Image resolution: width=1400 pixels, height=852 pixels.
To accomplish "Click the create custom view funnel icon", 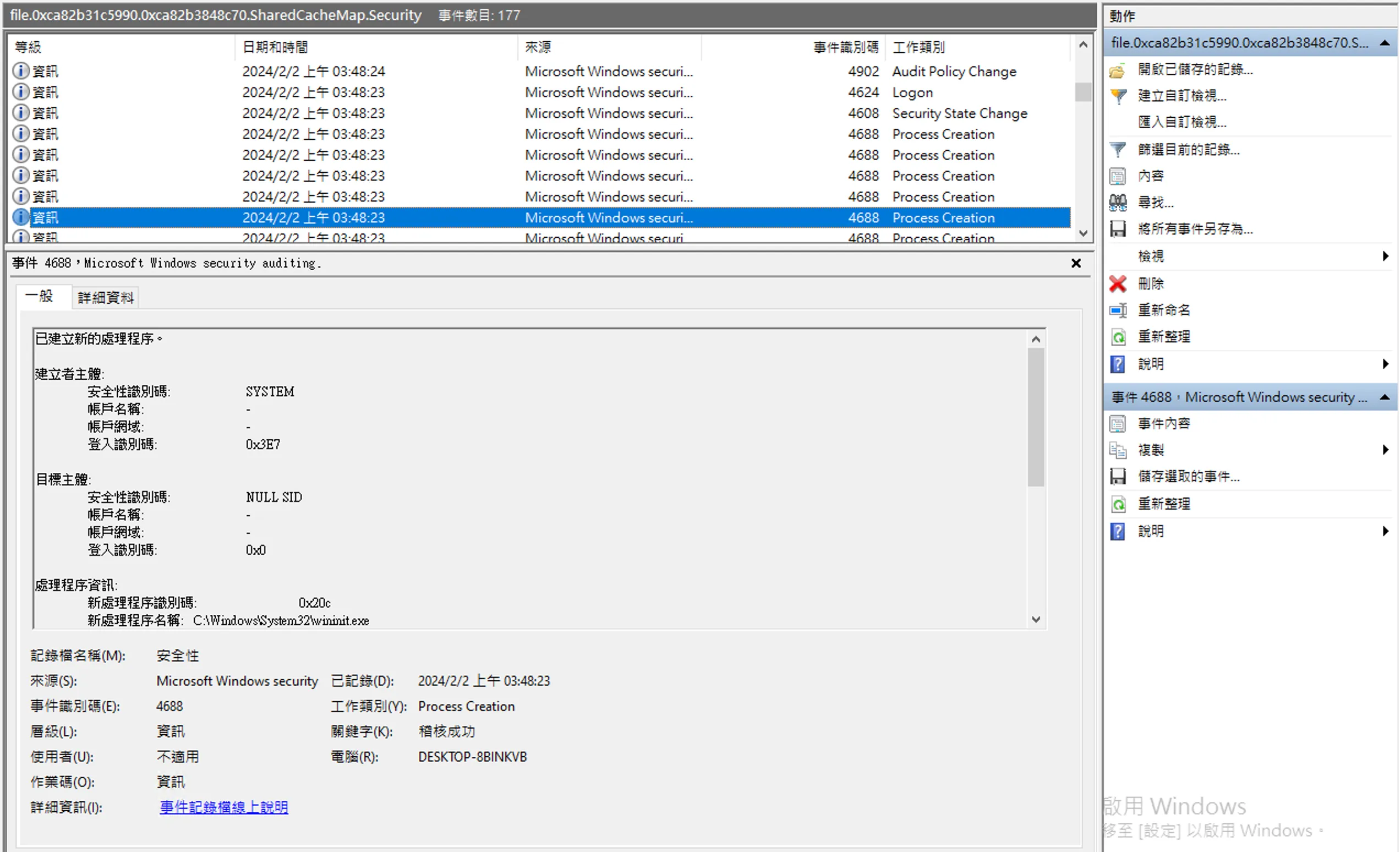I will pos(1118,96).
